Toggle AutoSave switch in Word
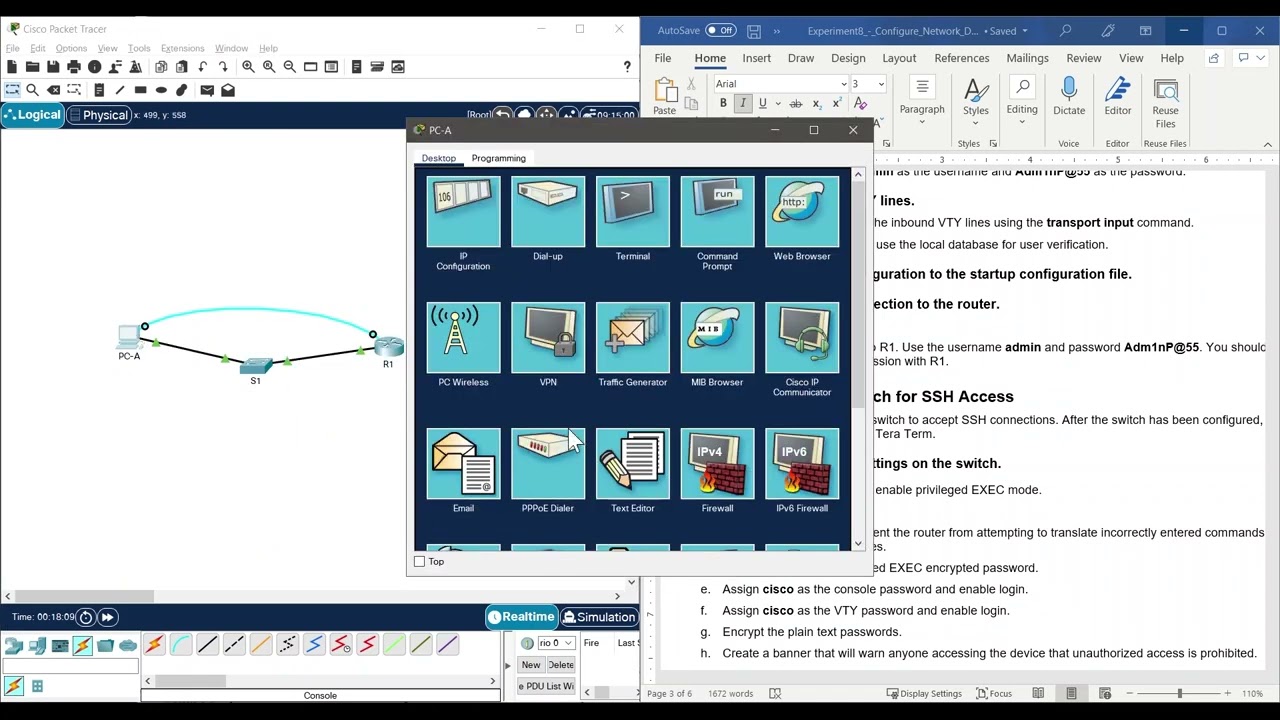Viewport: 1280px width, 720px height. (720, 31)
